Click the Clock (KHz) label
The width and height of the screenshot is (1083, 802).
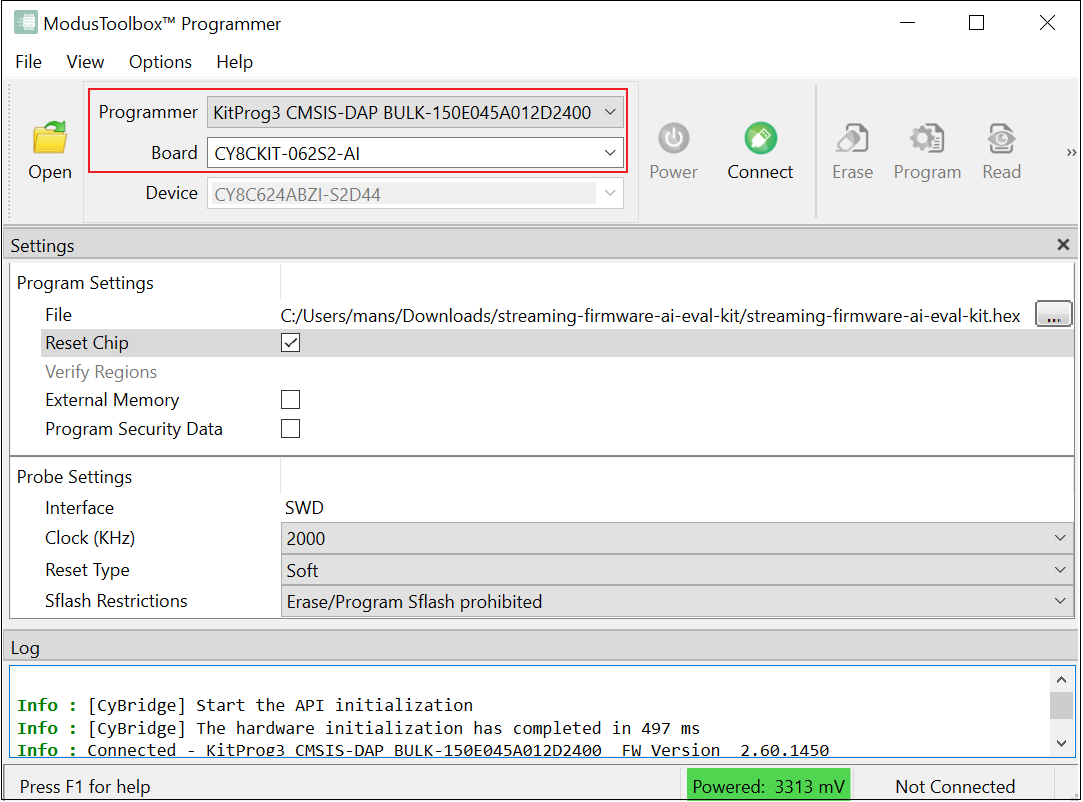(x=90, y=537)
